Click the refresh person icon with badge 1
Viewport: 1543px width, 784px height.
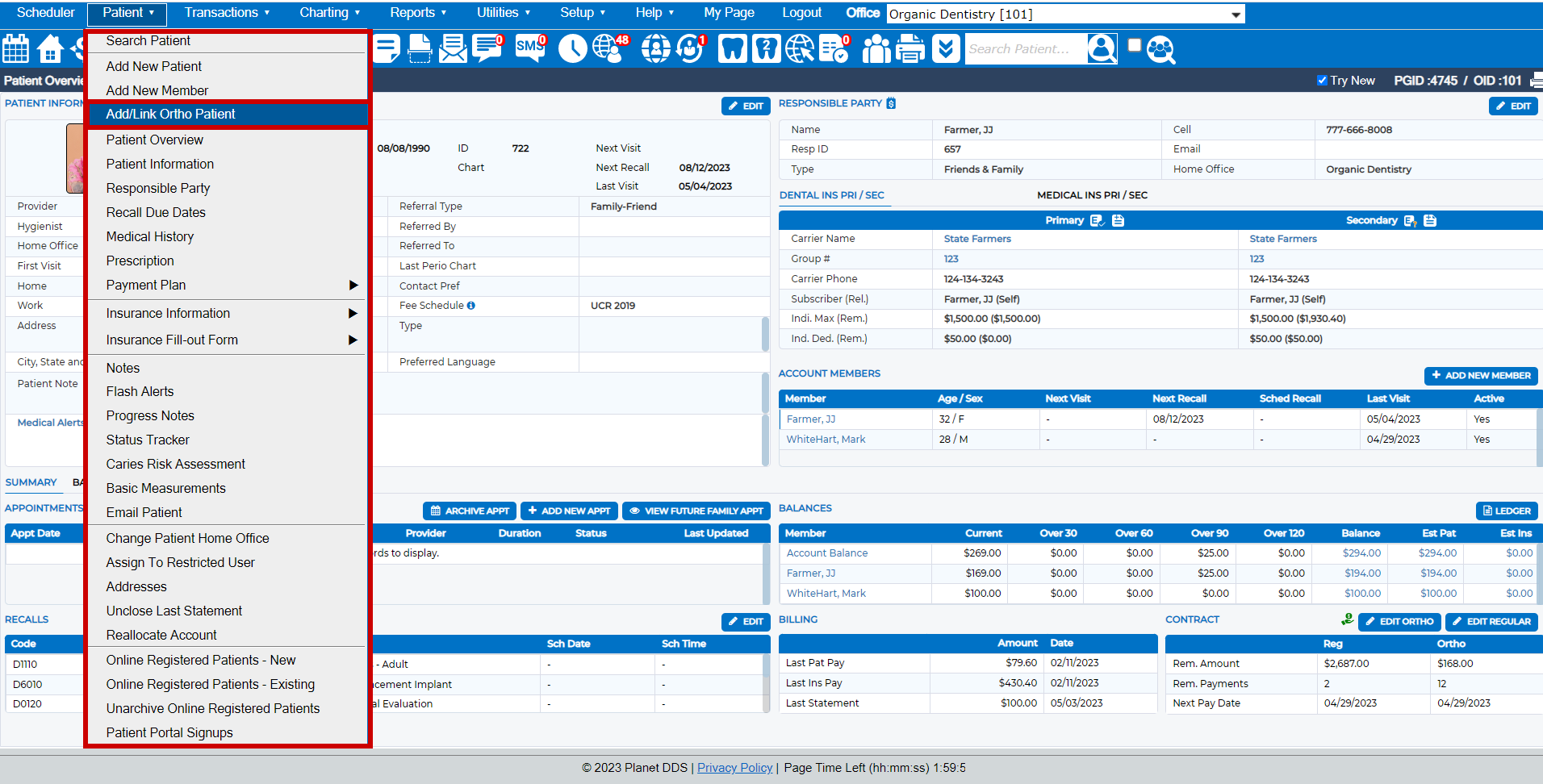click(691, 48)
